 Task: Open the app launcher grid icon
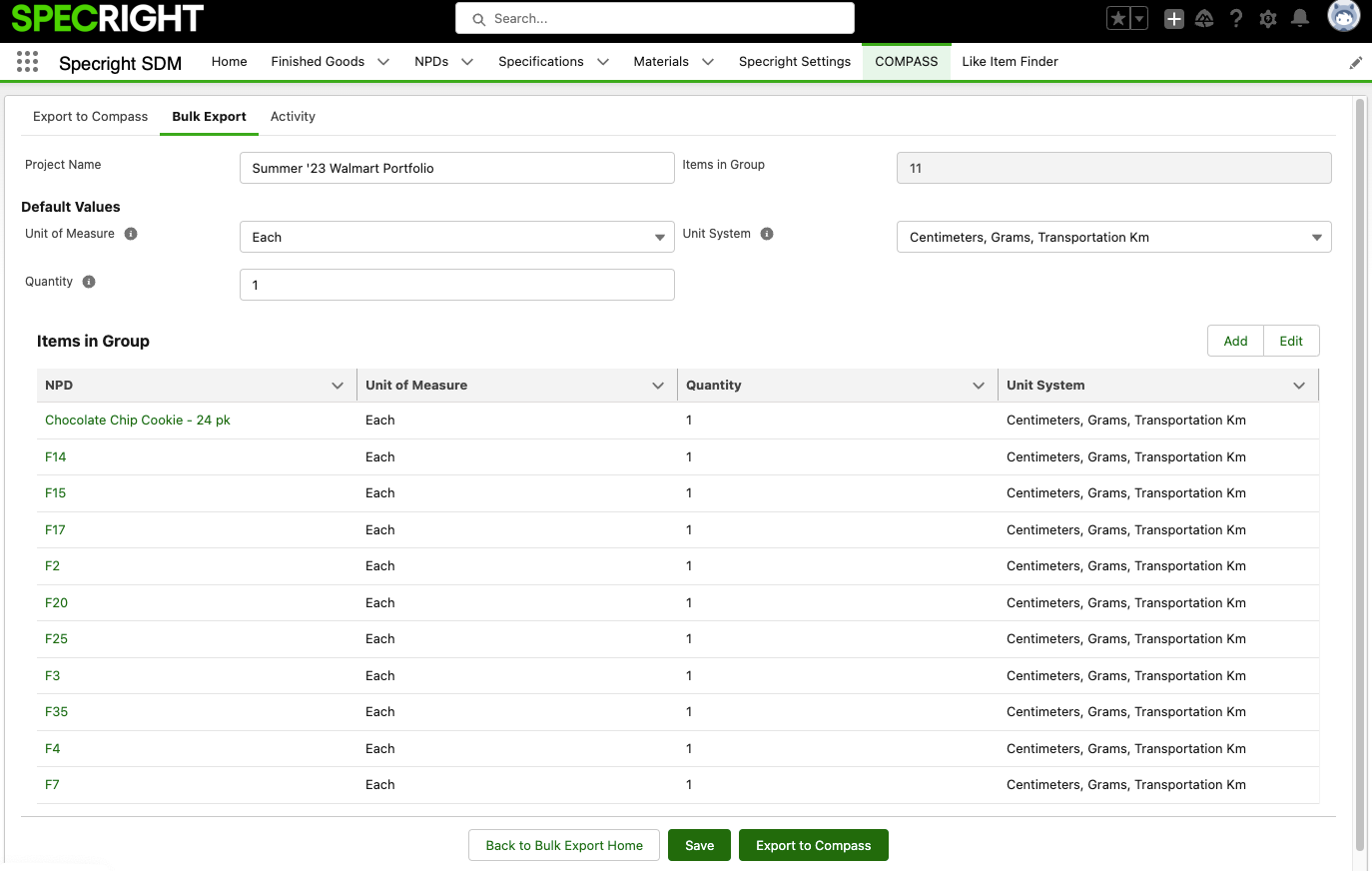point(28,62)
